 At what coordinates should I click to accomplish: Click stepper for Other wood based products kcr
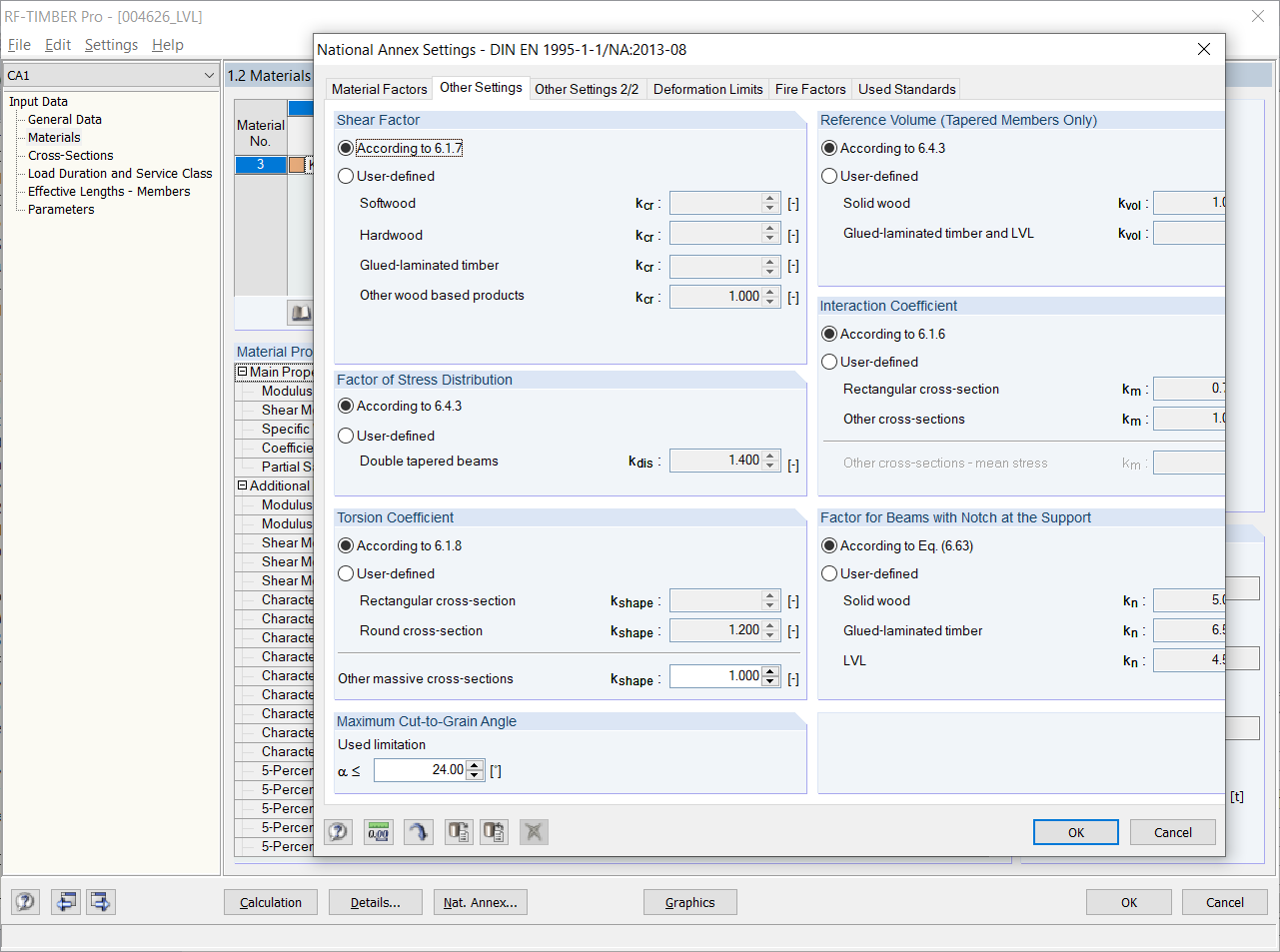click(770, 297)
